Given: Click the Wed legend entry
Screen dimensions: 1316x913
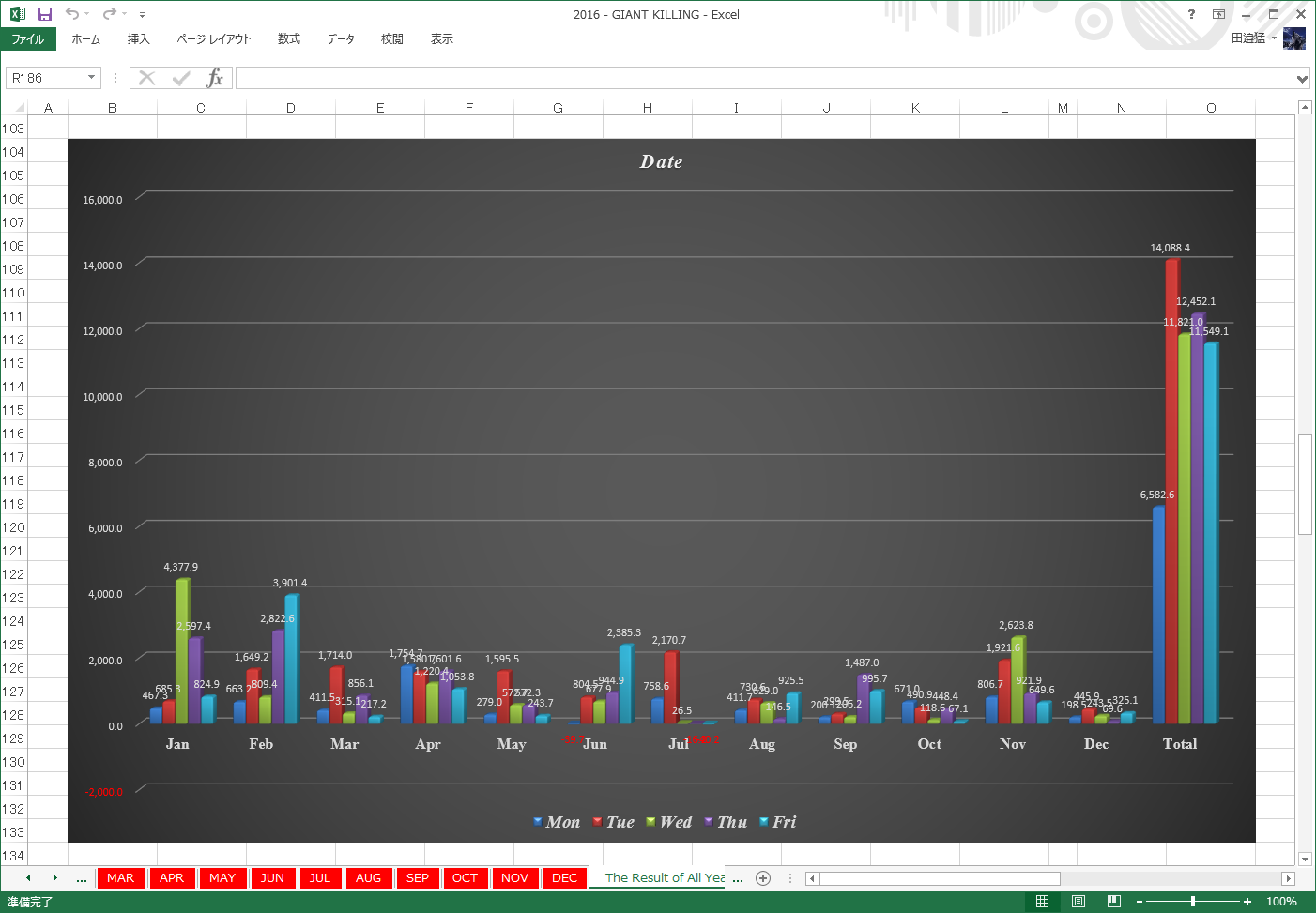Looking at the screenshot, I should [x=668, y=822].
